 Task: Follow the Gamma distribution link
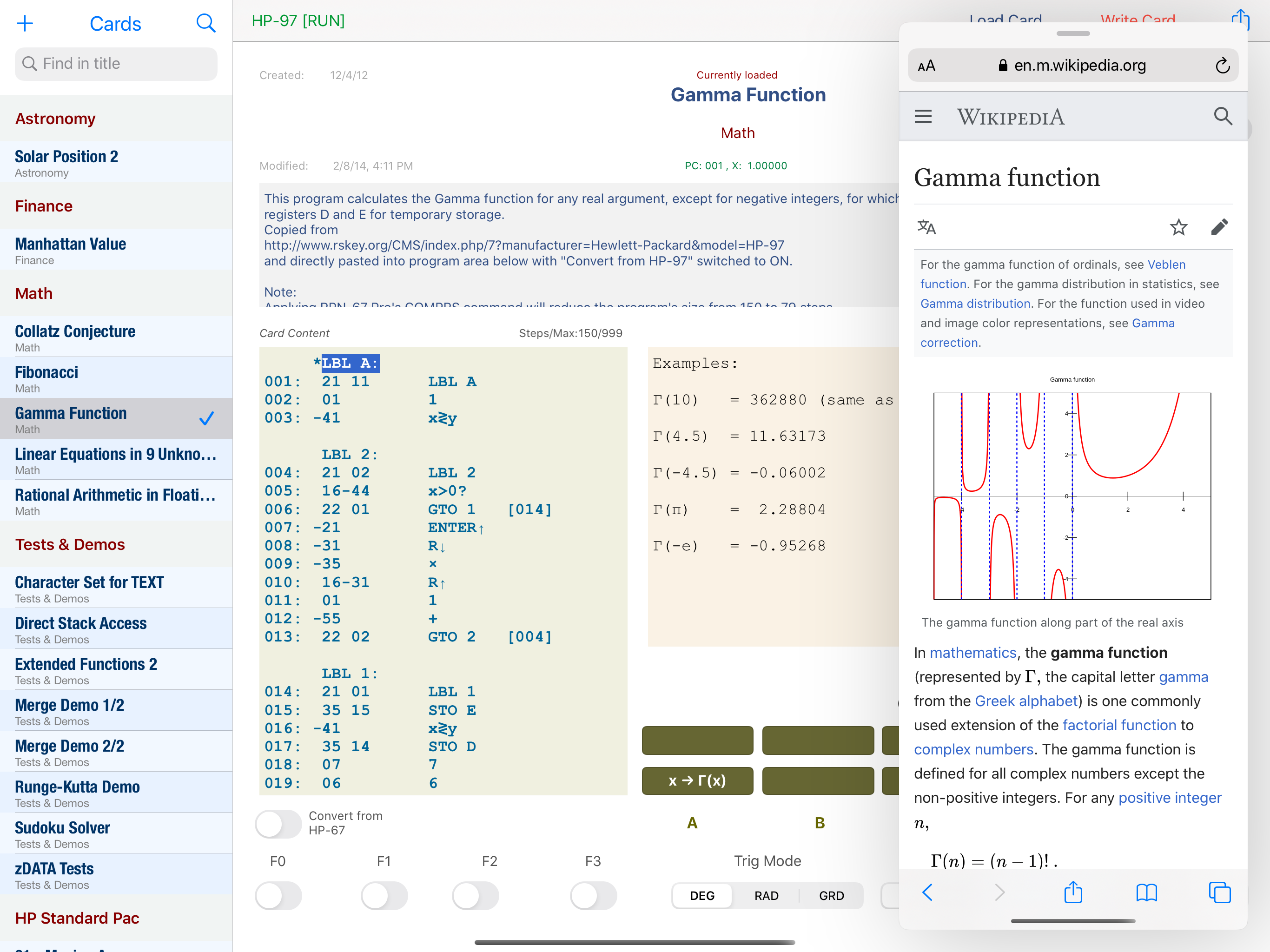click(x=975, y=303)
